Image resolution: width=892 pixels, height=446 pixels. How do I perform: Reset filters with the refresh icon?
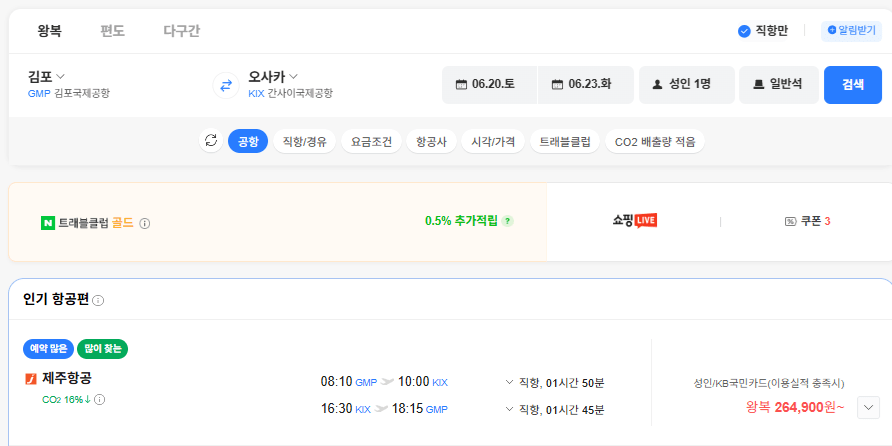tap(211, 141)
